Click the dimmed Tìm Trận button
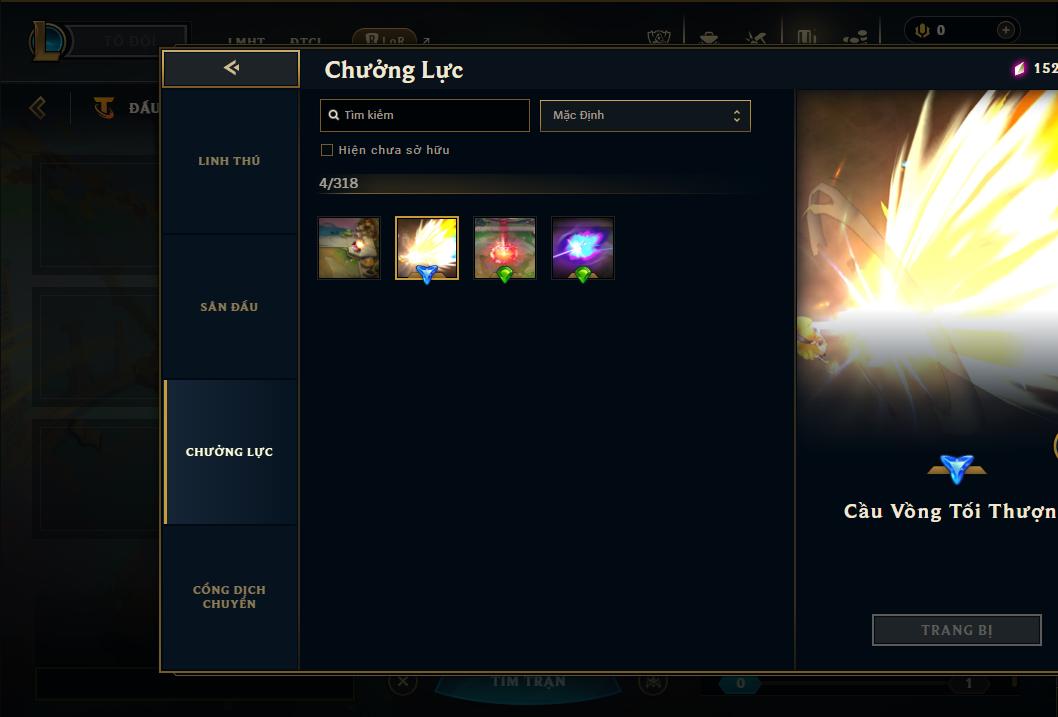This screenshot has height=717, width=1058. [x=528, y=683]
